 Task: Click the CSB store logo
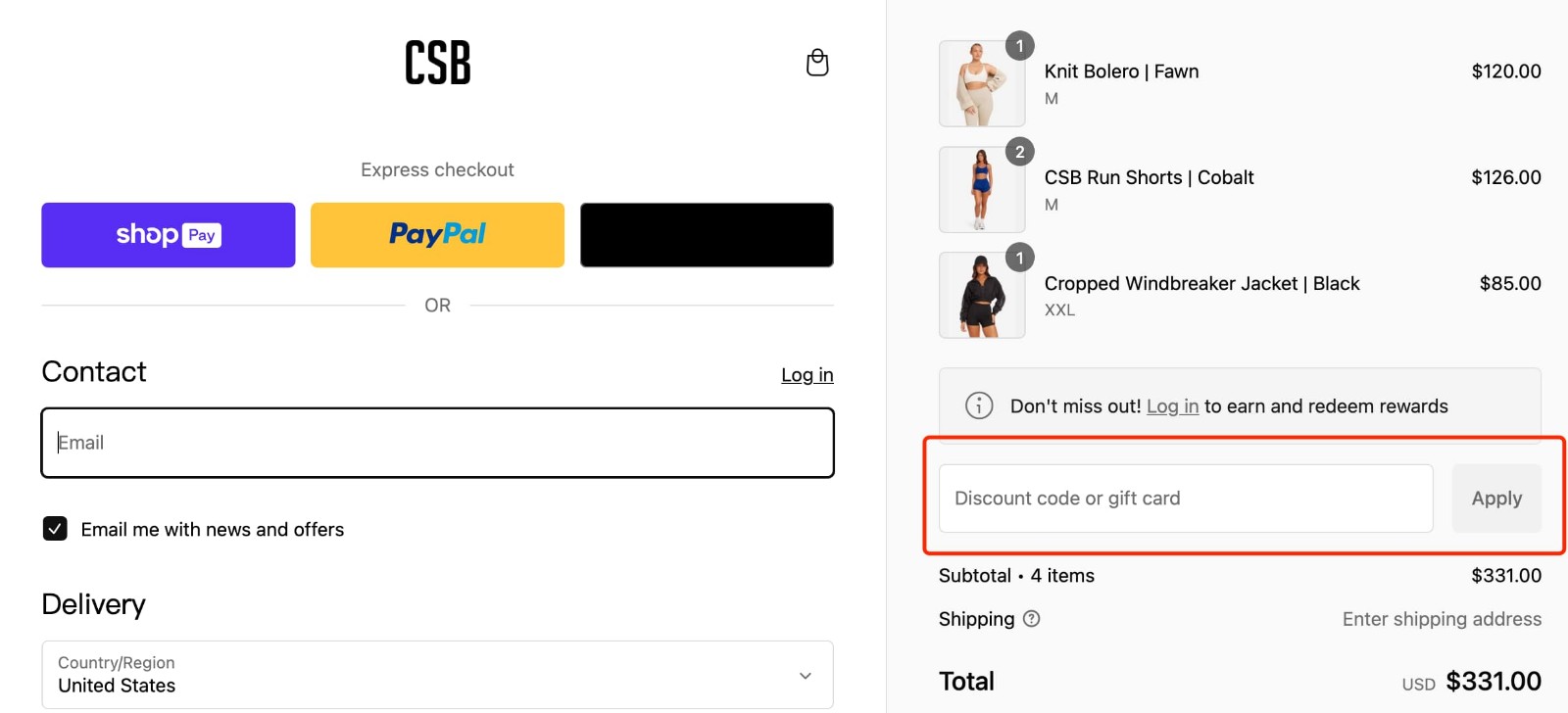tap(437, 62)
